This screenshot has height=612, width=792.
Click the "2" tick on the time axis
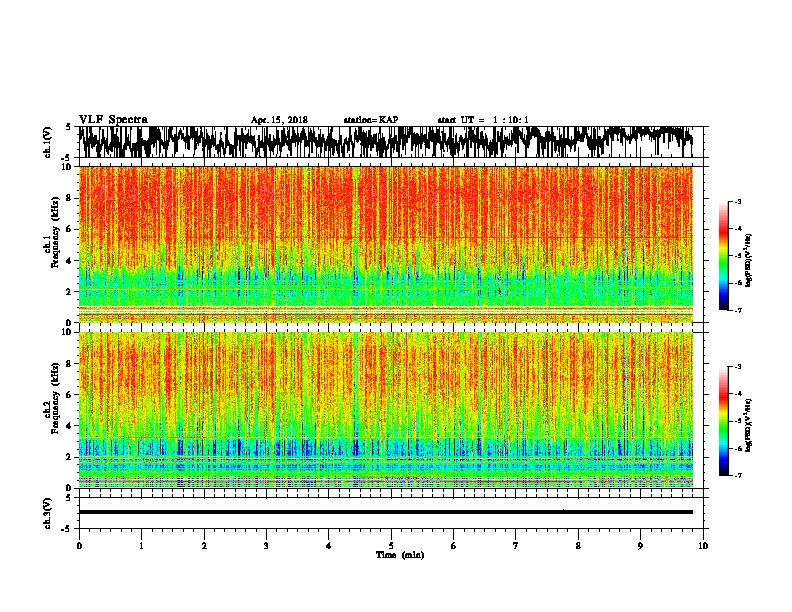[204, 546]
